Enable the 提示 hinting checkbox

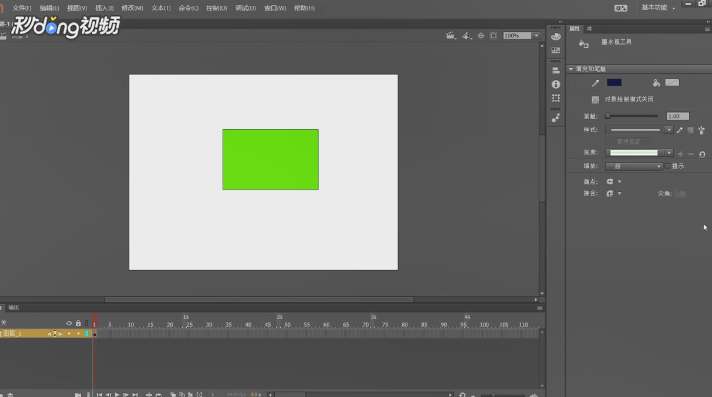tap(668, 166)
